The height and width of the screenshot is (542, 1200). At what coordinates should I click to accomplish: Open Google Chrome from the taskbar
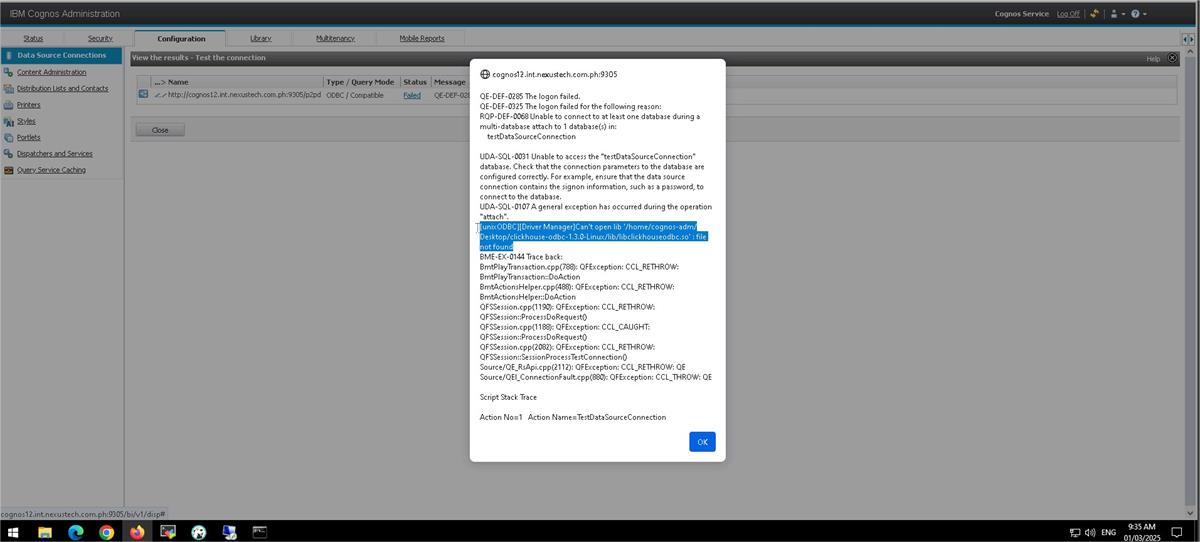107,532
